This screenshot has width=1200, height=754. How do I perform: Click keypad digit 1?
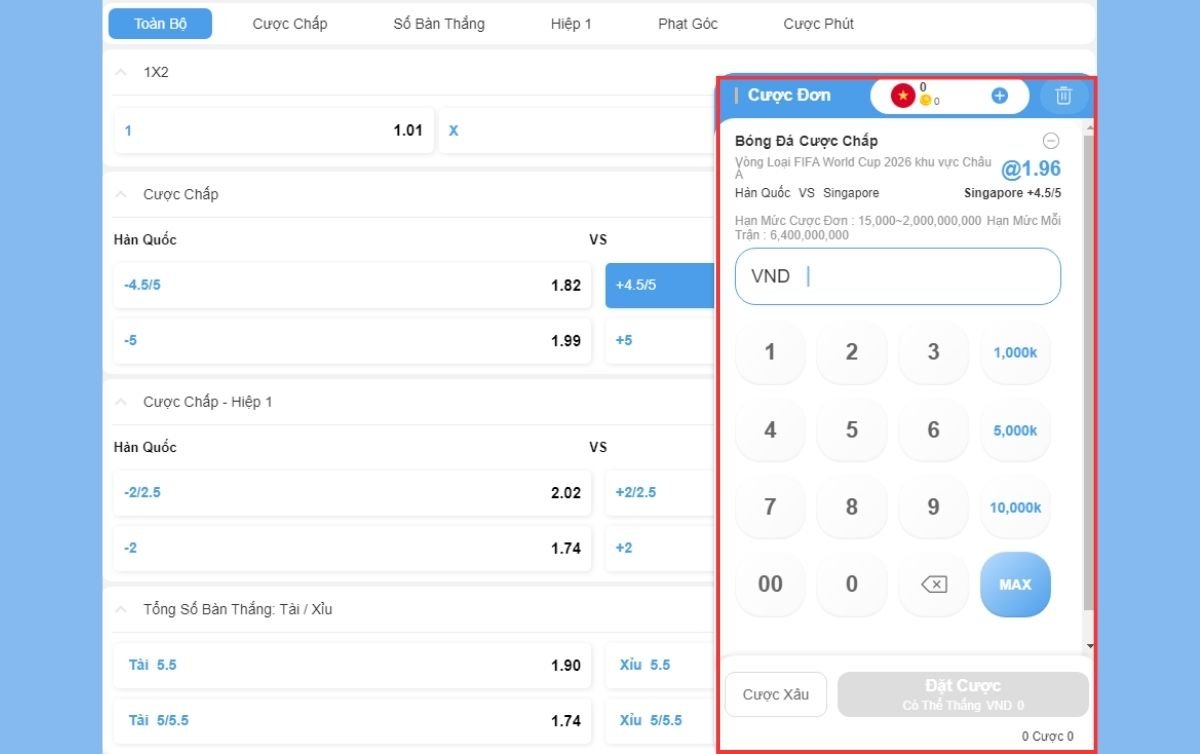[770, 352]
